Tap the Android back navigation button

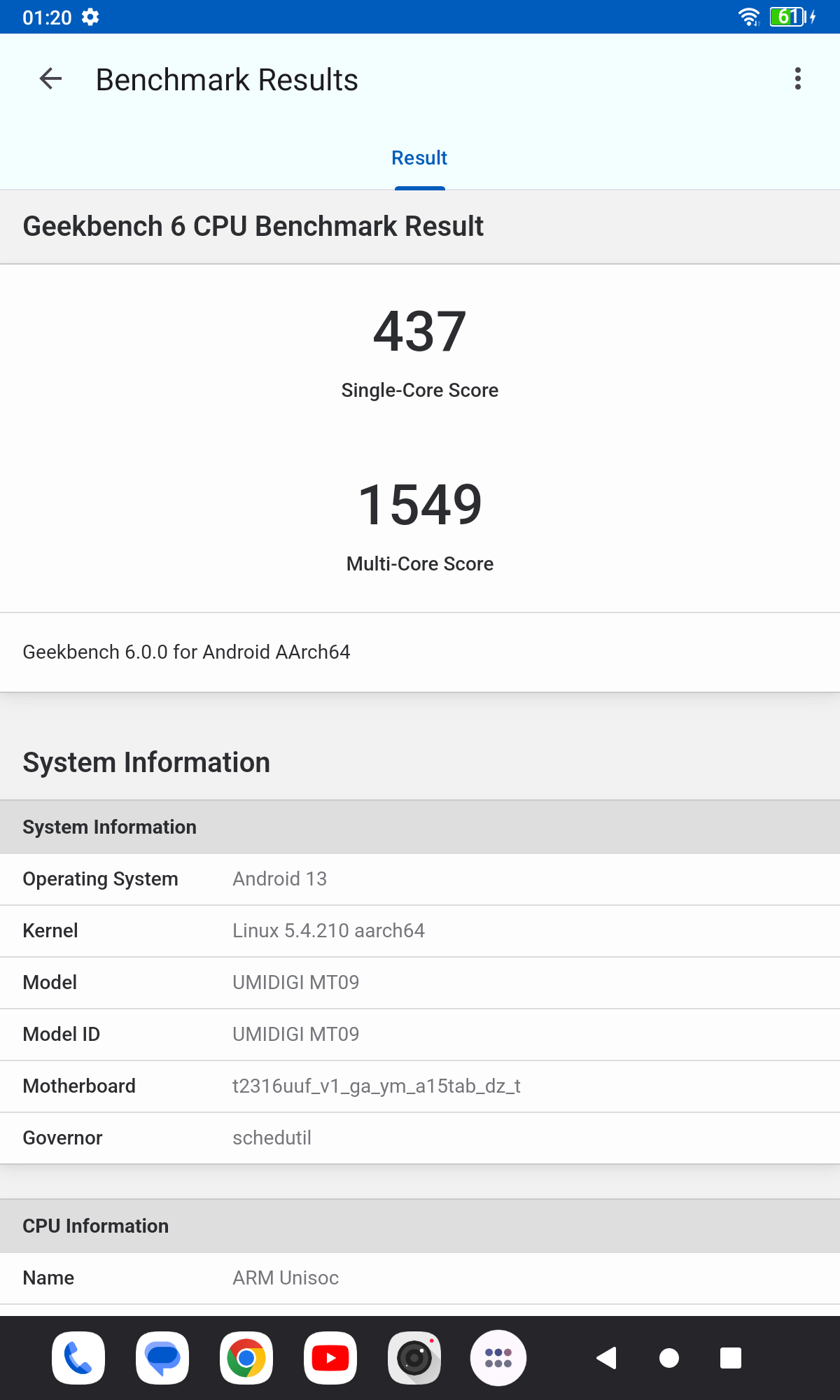pos(606,1358)
